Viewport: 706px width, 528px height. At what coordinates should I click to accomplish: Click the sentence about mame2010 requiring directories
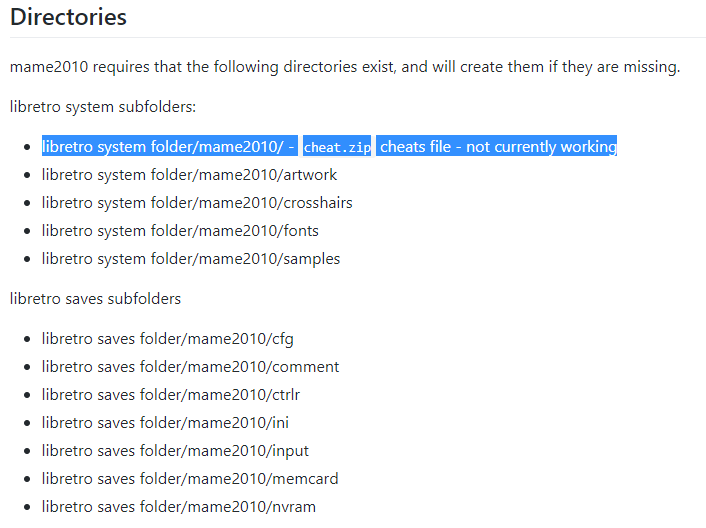point(345,67)
